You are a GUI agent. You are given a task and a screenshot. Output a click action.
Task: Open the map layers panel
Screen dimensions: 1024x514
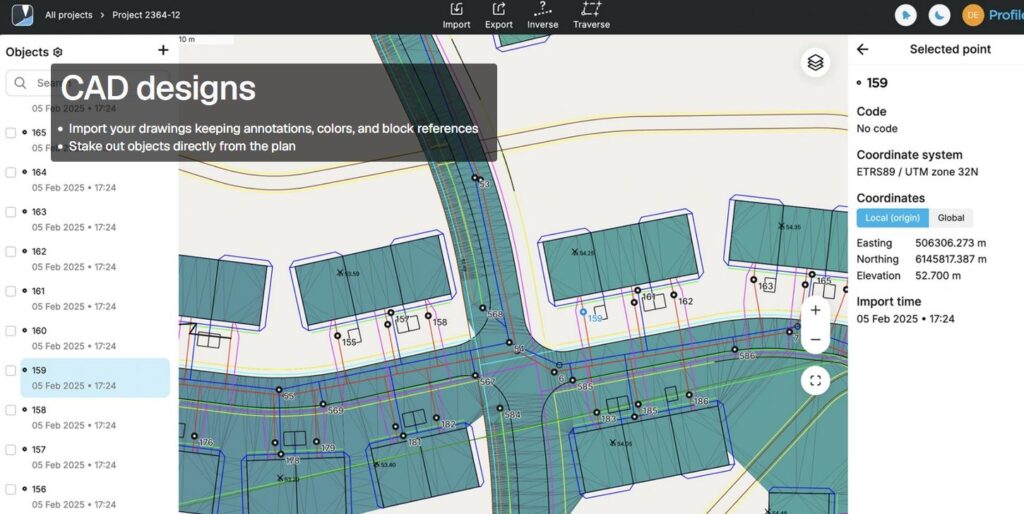[x=815, y=62]
